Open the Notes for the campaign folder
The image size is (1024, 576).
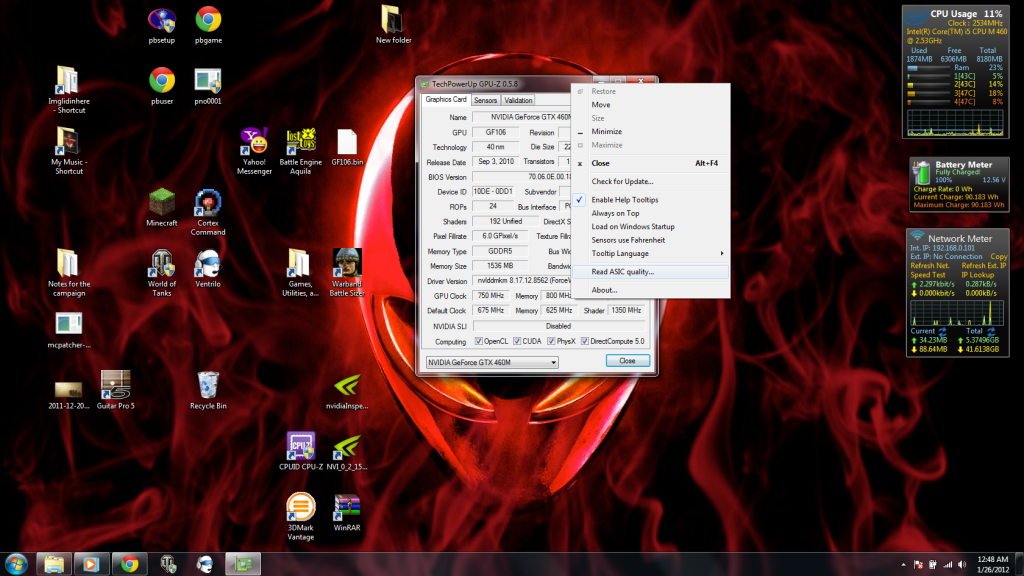click(69, 274)
